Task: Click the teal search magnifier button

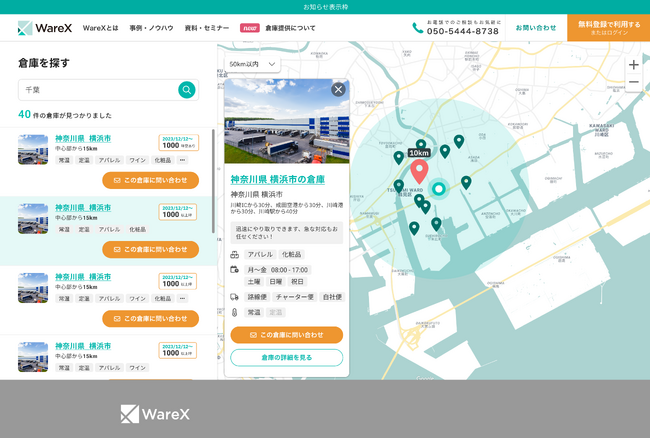Action: click(x=187, y=90)
